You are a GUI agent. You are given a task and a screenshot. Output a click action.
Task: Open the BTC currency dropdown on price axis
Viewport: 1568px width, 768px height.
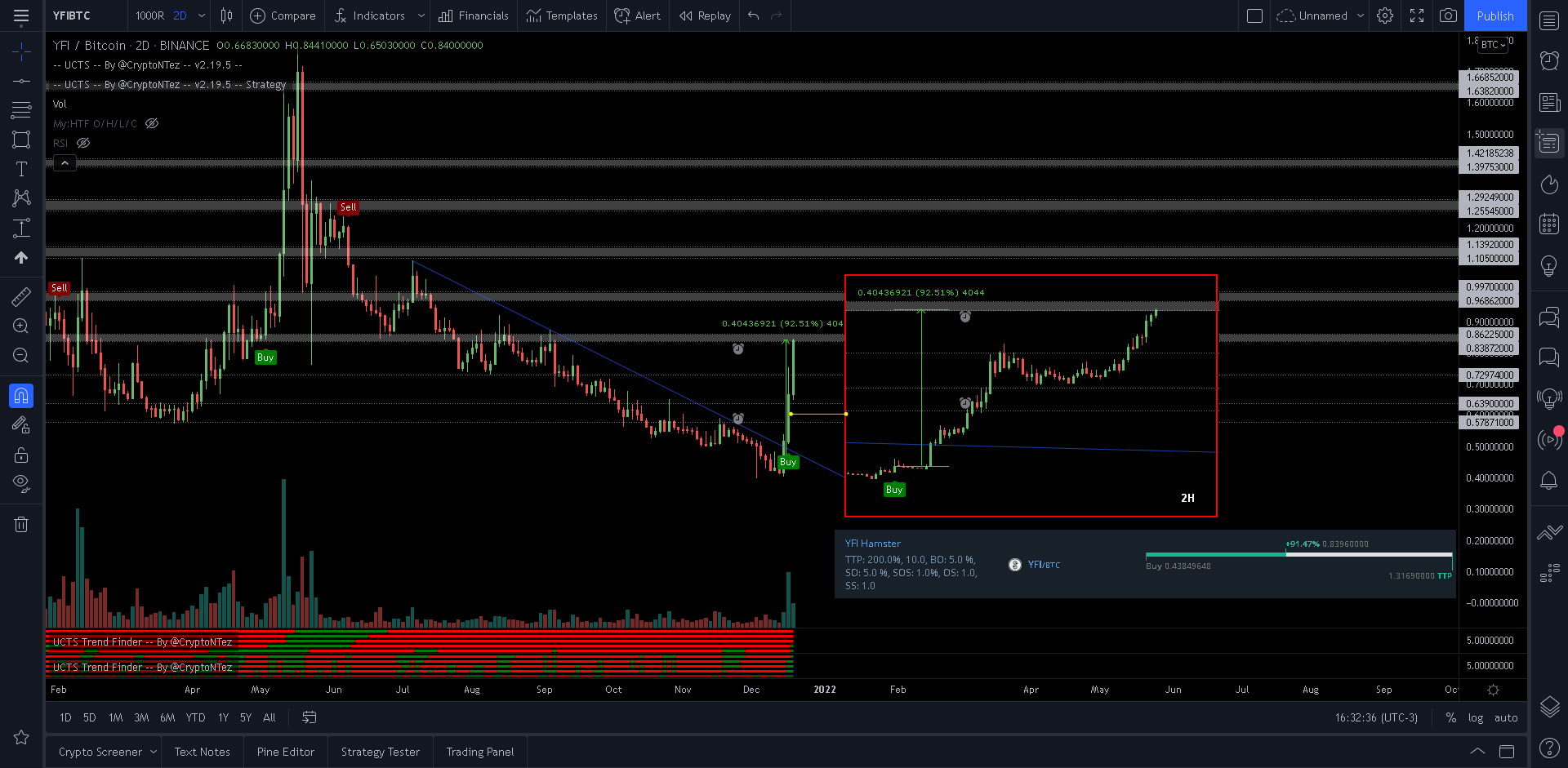coord(1491,45)
